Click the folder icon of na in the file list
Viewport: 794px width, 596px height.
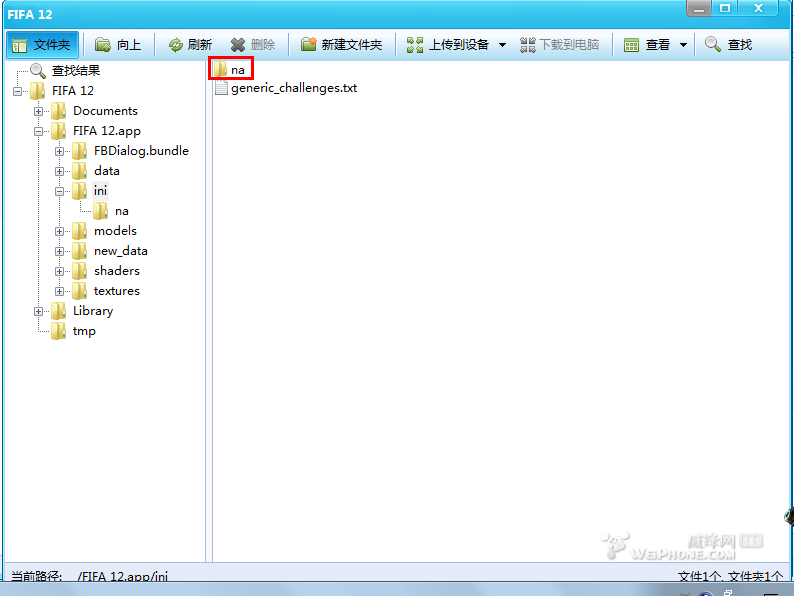coord(220,69)
